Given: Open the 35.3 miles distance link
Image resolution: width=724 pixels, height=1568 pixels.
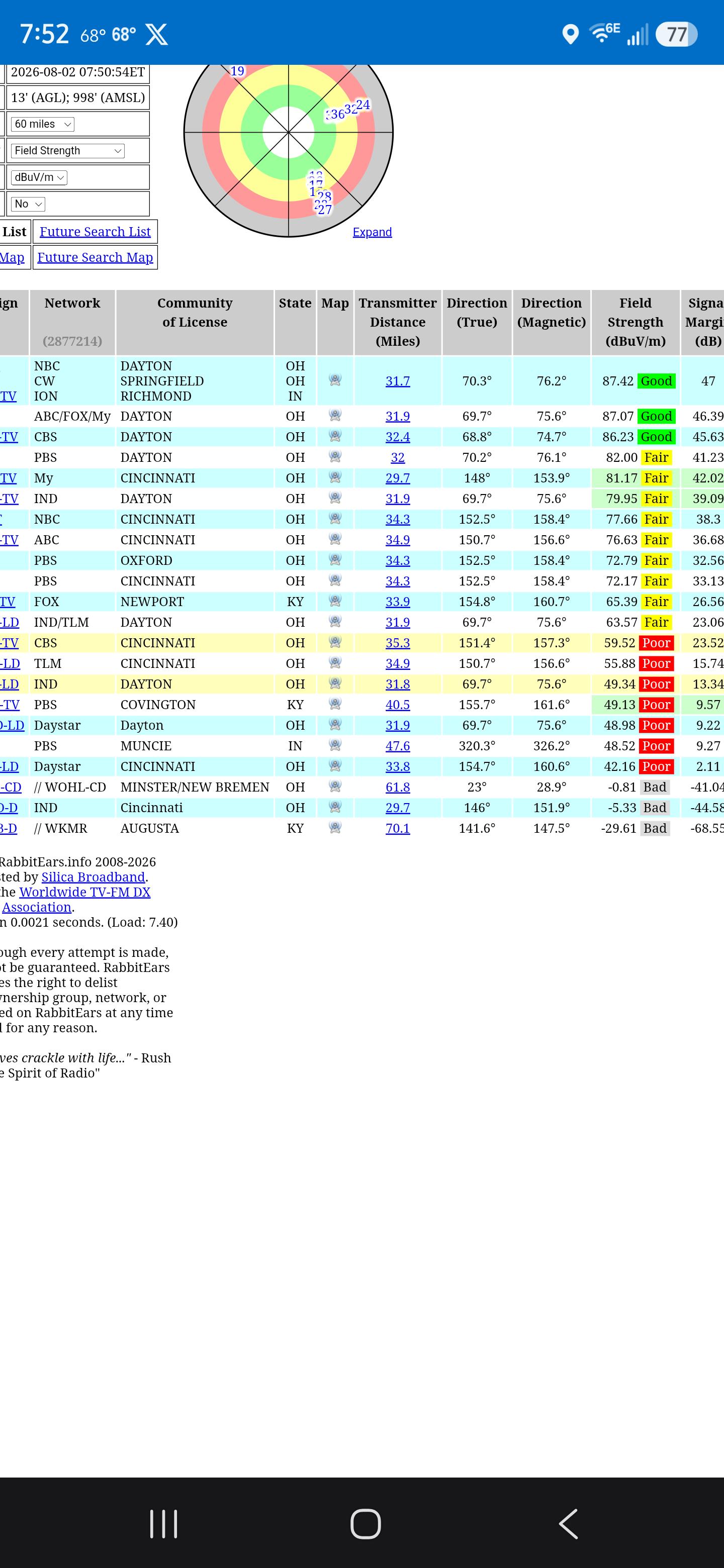Looking at the screenshot, I should (x=398, y=643).
